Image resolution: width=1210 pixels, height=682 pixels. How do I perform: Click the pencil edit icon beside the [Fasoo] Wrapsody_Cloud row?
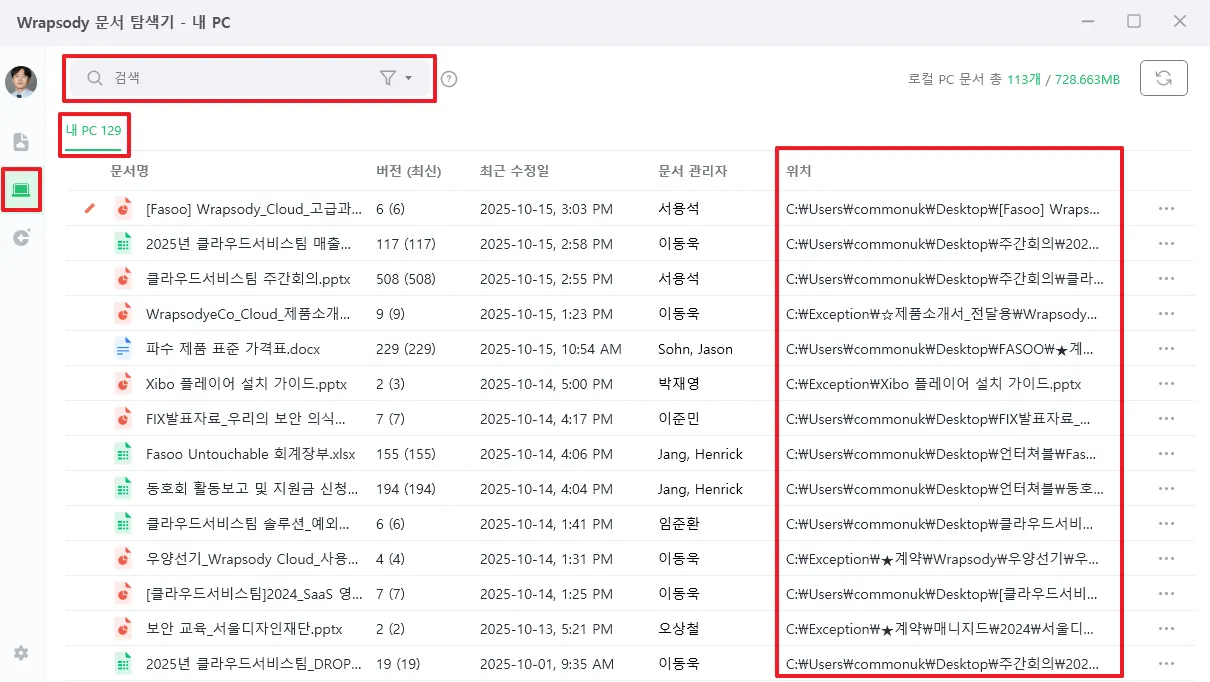(x=90, y=208)
